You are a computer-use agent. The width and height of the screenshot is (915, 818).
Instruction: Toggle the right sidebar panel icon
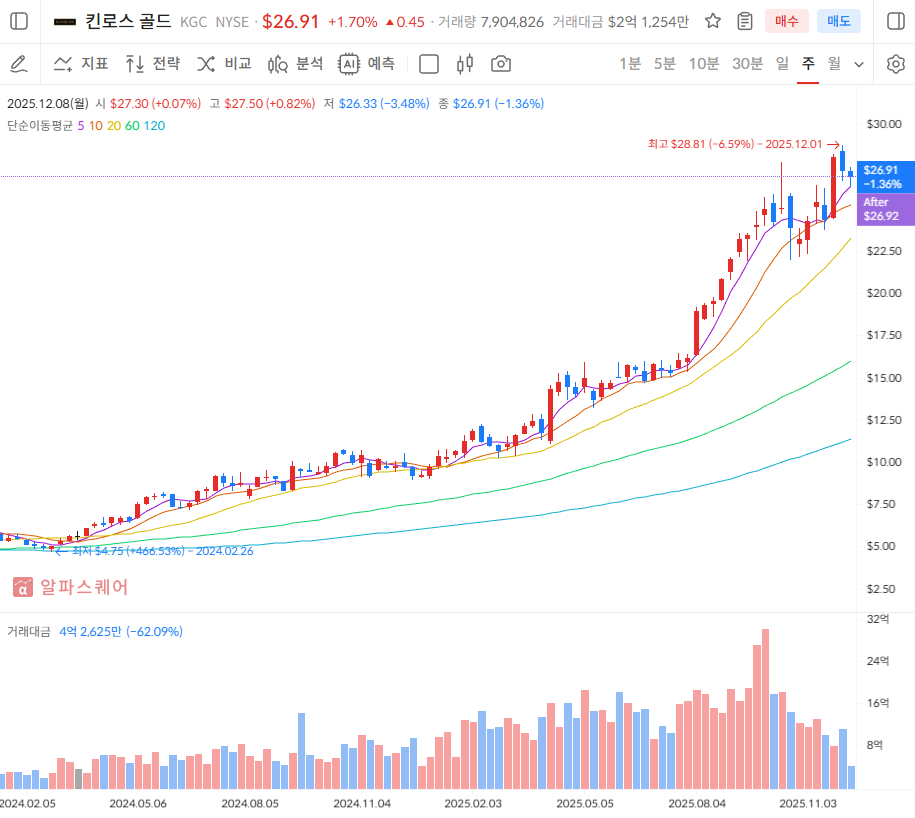point(895,21)
